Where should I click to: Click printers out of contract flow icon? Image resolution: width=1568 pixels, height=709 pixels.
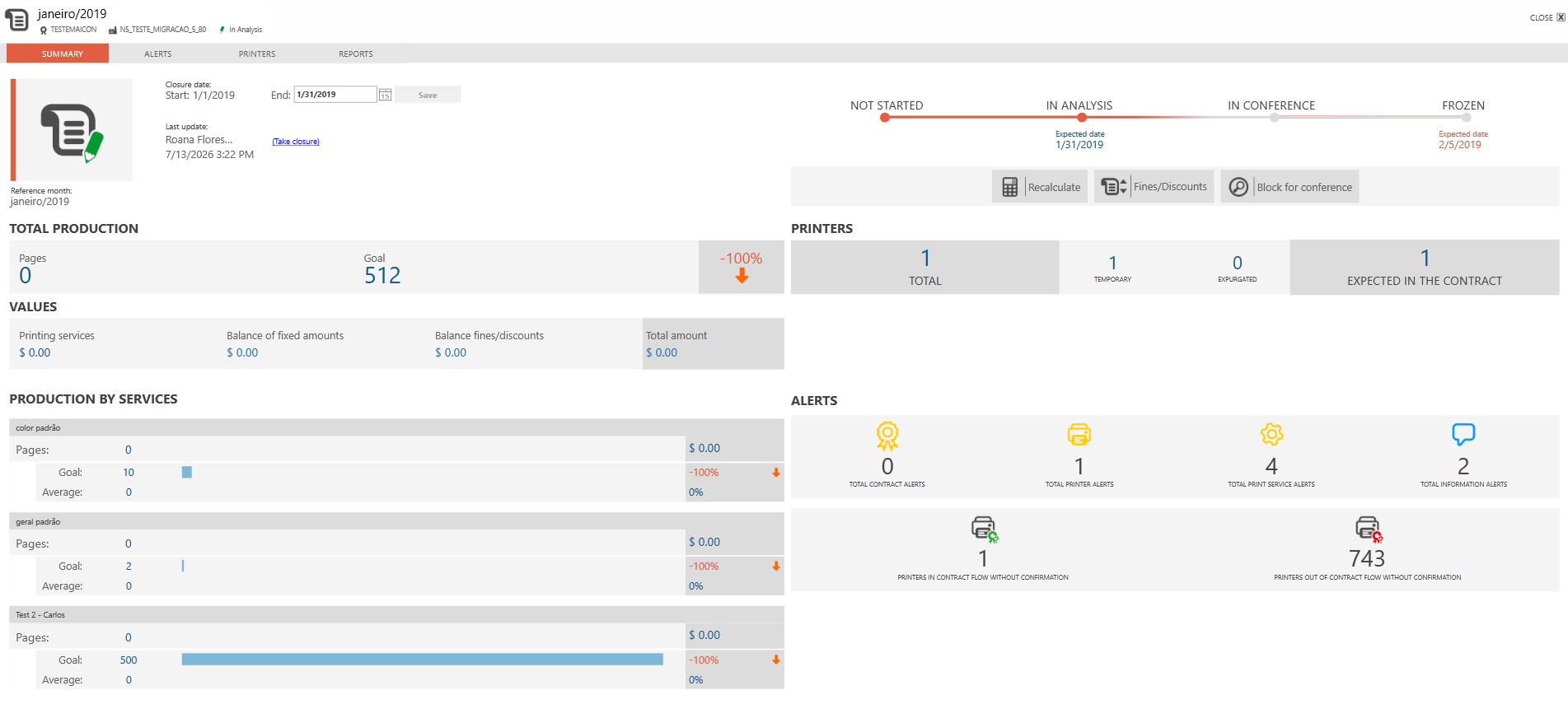tap(1368, 529)
